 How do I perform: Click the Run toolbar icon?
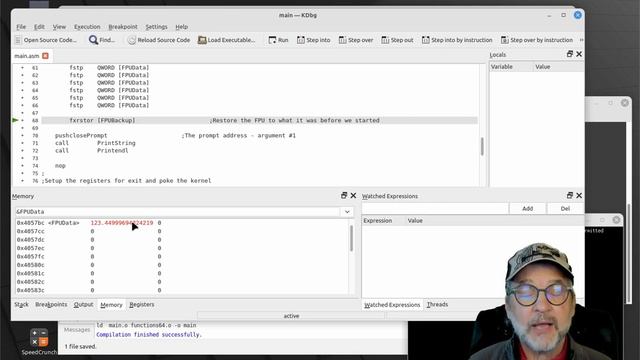coord(272,40)
